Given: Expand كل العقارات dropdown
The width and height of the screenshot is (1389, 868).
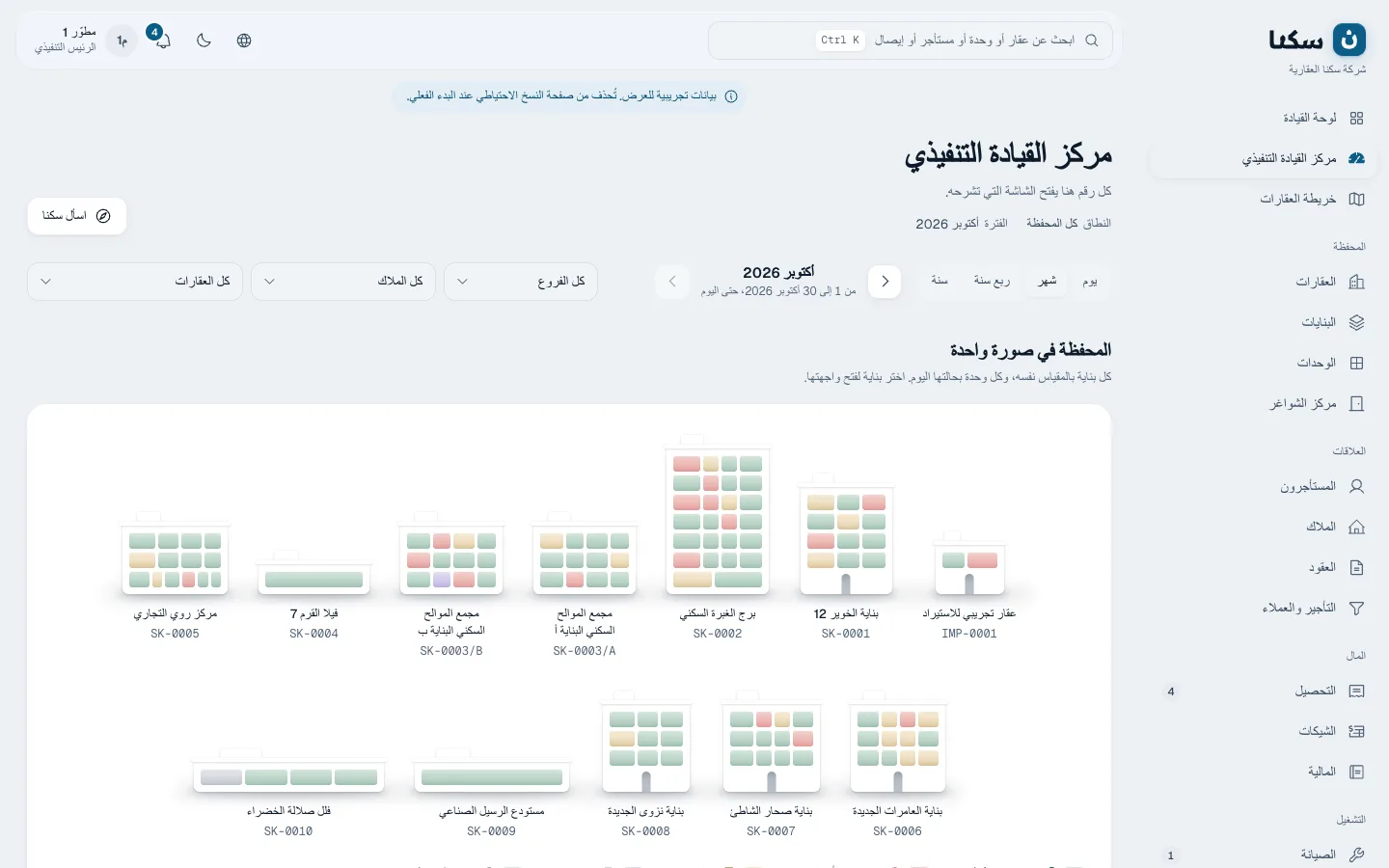Looking at the screenshot, I should tap(135, 282).
